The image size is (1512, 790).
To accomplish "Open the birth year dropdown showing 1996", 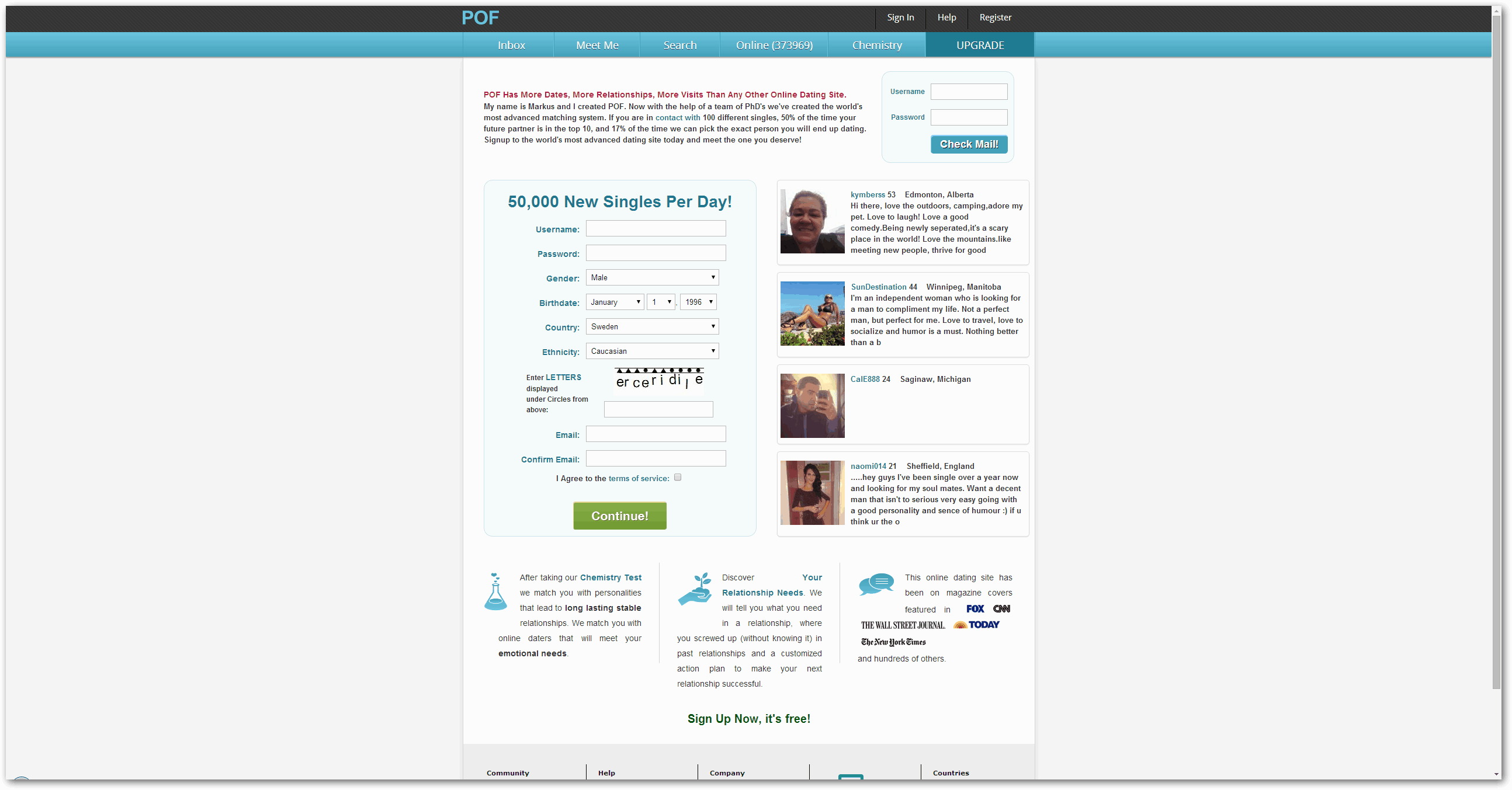I will coord(698,302).
